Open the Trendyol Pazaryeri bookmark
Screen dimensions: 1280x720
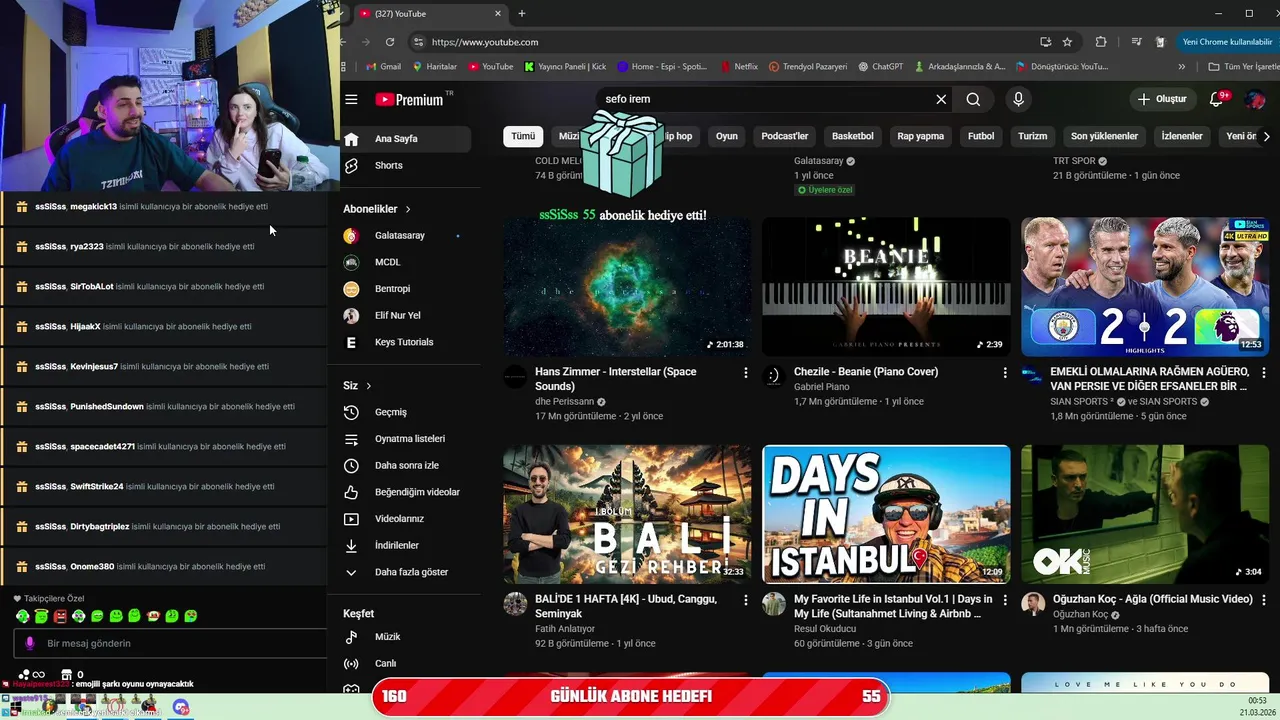tap(808, 67)
